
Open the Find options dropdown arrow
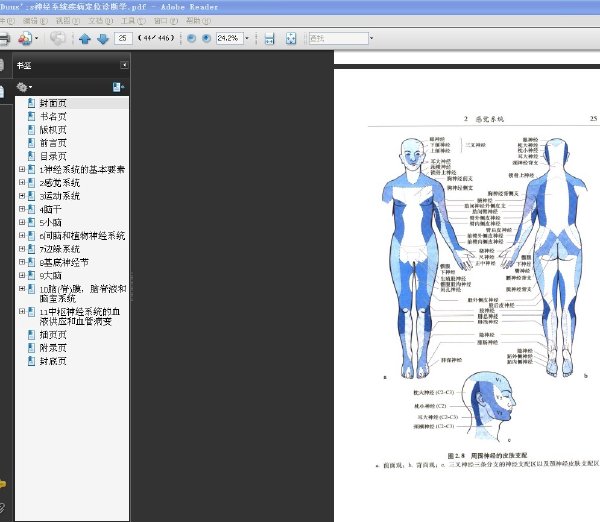pyautogui.click(x=371, y=38)
